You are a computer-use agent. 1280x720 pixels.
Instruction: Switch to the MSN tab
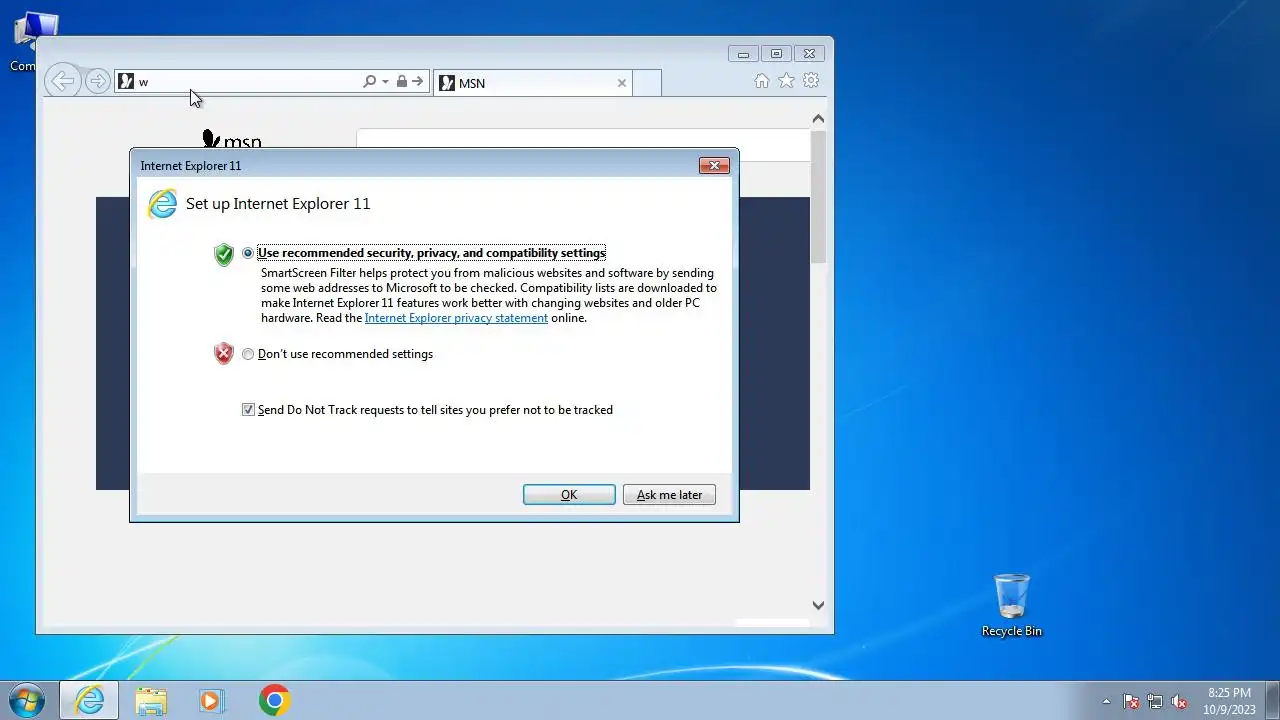(x=533, y=83)
